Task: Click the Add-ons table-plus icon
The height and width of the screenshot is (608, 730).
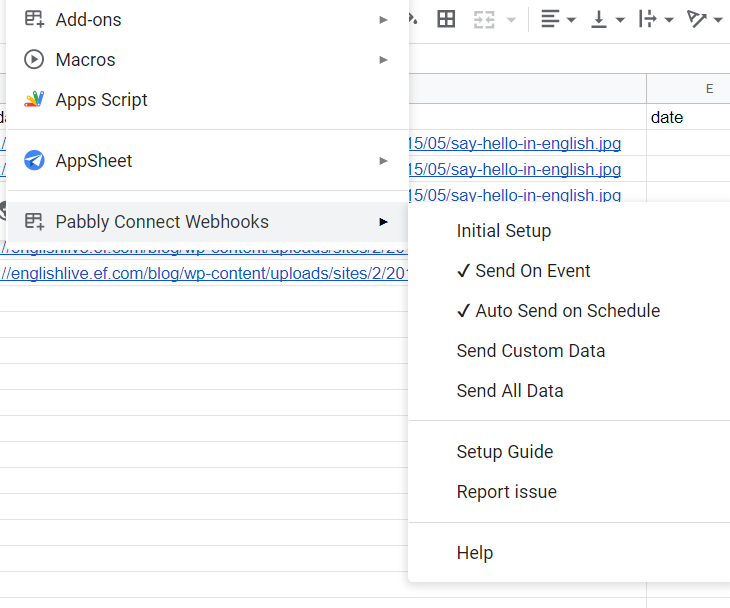Action: point(34,20)
